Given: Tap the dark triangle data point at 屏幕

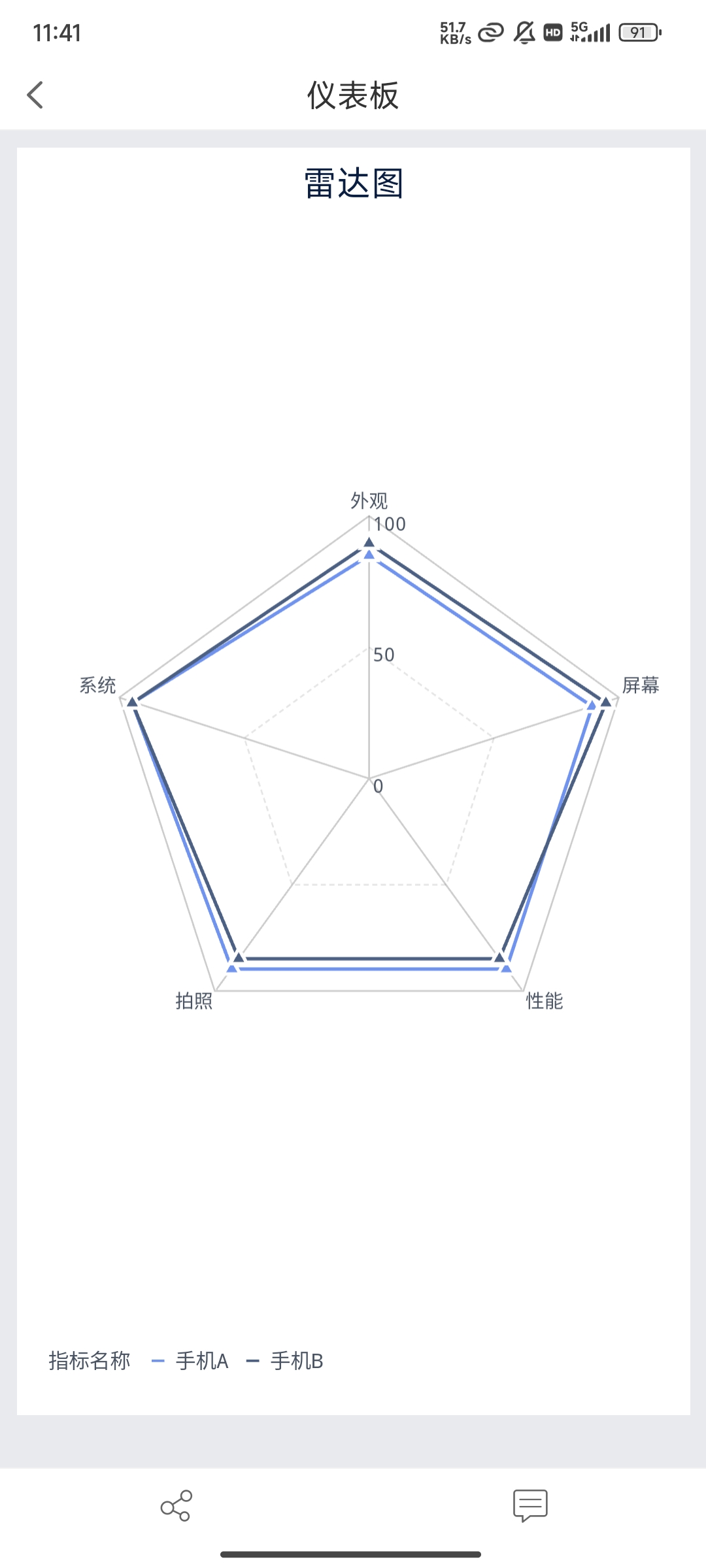Looking at the screenshot, I should coord(606,702).
